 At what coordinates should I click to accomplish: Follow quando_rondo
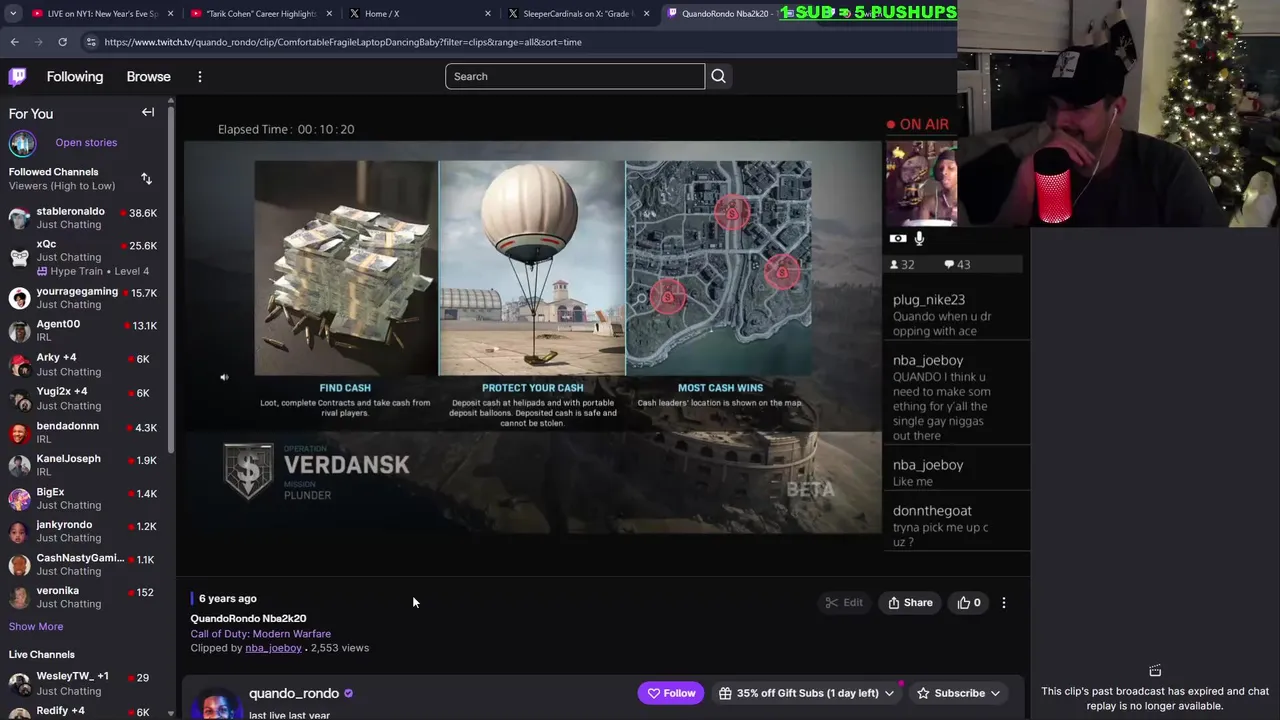pos(671,693)
